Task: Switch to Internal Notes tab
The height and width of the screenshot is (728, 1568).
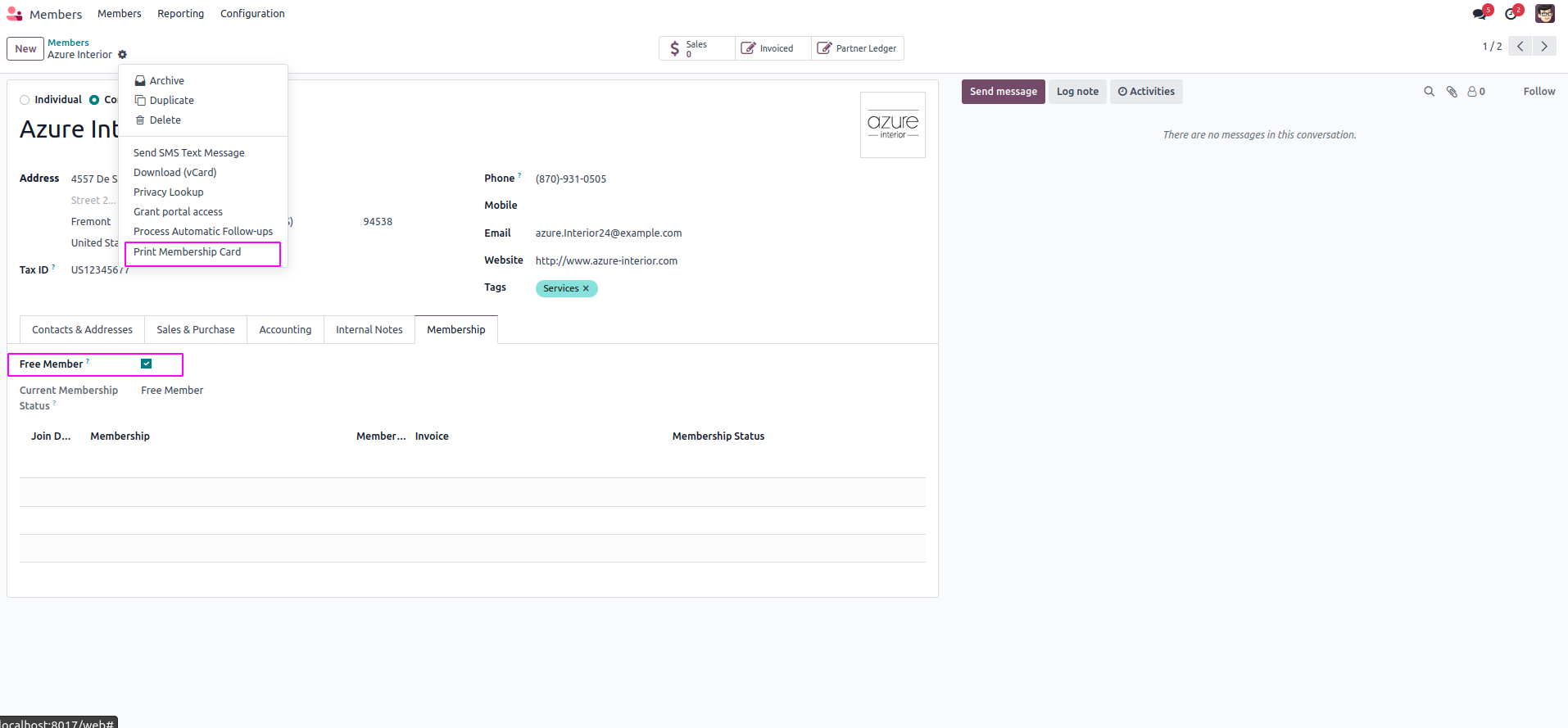Action: [369, 329]
